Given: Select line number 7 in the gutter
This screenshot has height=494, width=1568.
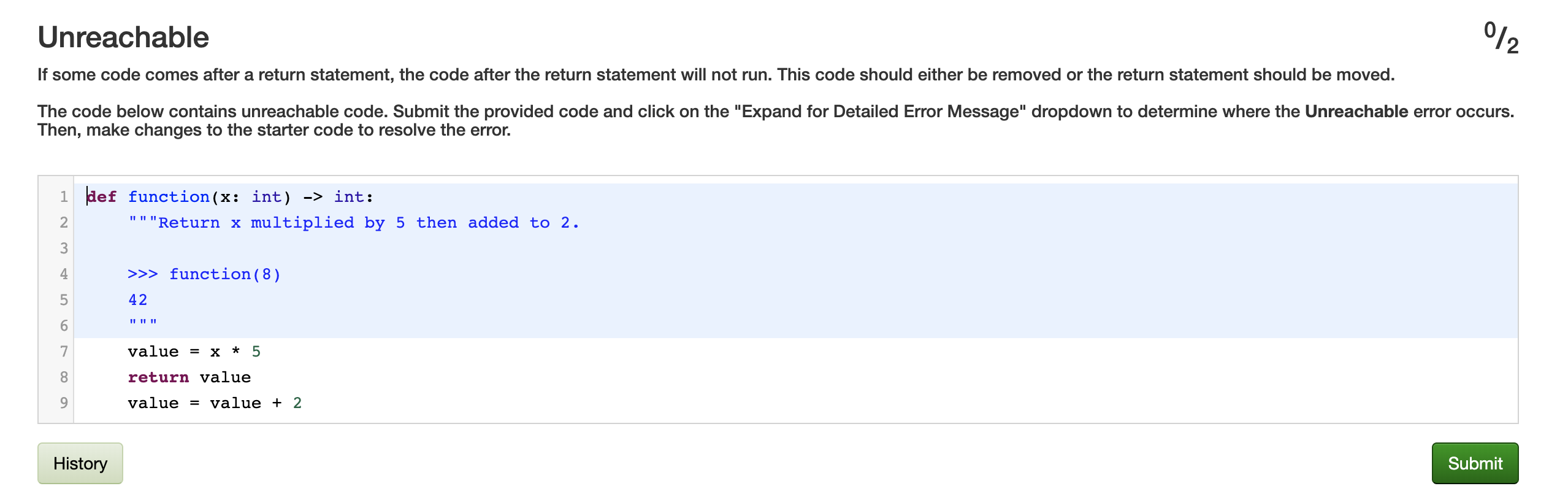Looking at the screenshot, I should click(63, 351).
